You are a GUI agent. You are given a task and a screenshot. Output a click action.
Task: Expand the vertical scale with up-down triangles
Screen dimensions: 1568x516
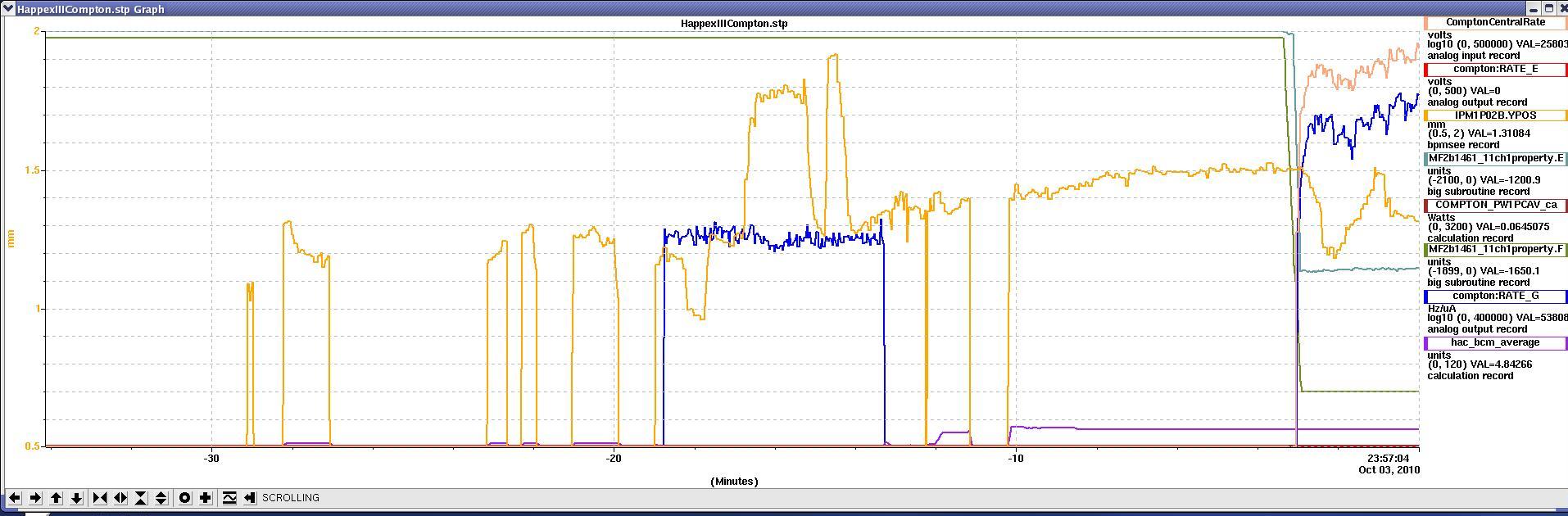(x=161, y=498)
